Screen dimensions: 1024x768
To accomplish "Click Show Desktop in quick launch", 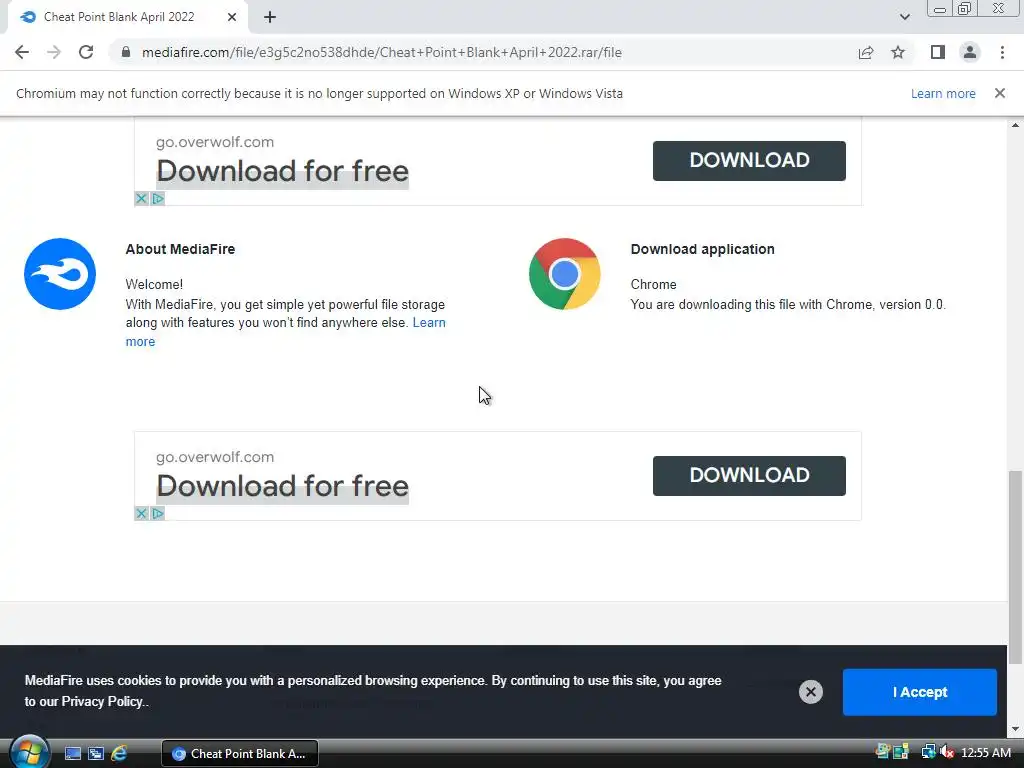I will point(73,754).
